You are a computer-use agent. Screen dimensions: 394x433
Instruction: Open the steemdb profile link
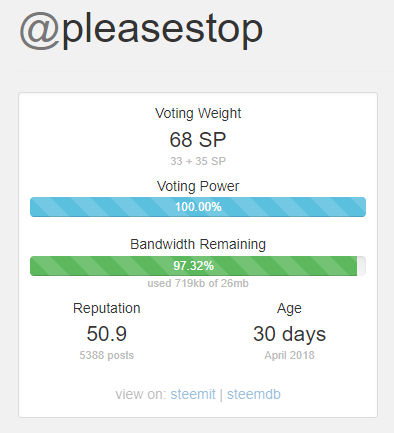[254, 394]
